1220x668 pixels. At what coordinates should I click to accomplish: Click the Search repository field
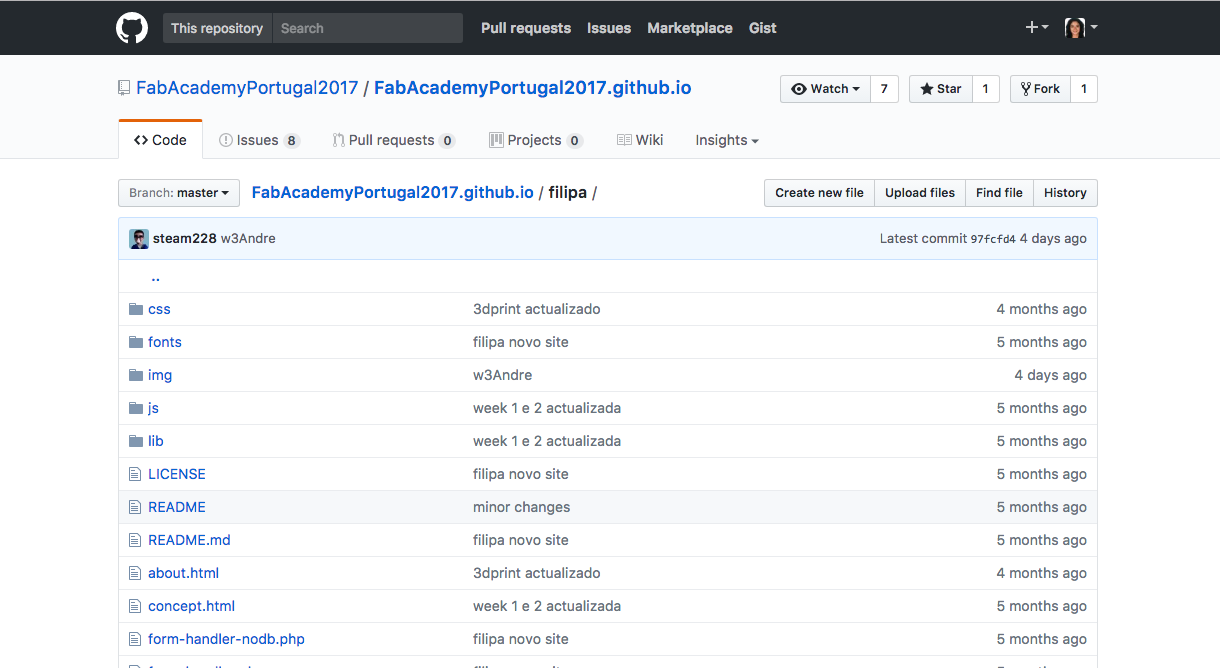tap(367, 28)
